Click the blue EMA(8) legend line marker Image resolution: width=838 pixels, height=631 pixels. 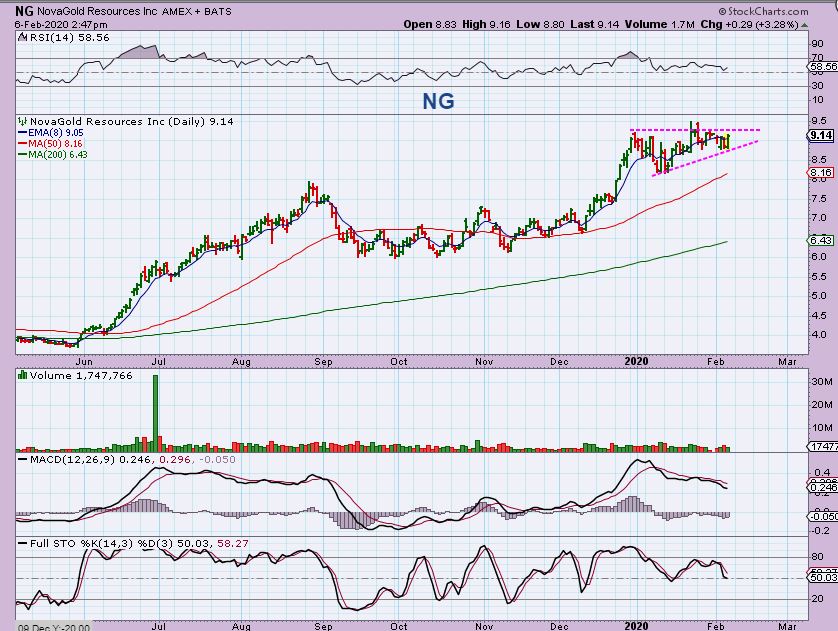[x=22, y=133]
